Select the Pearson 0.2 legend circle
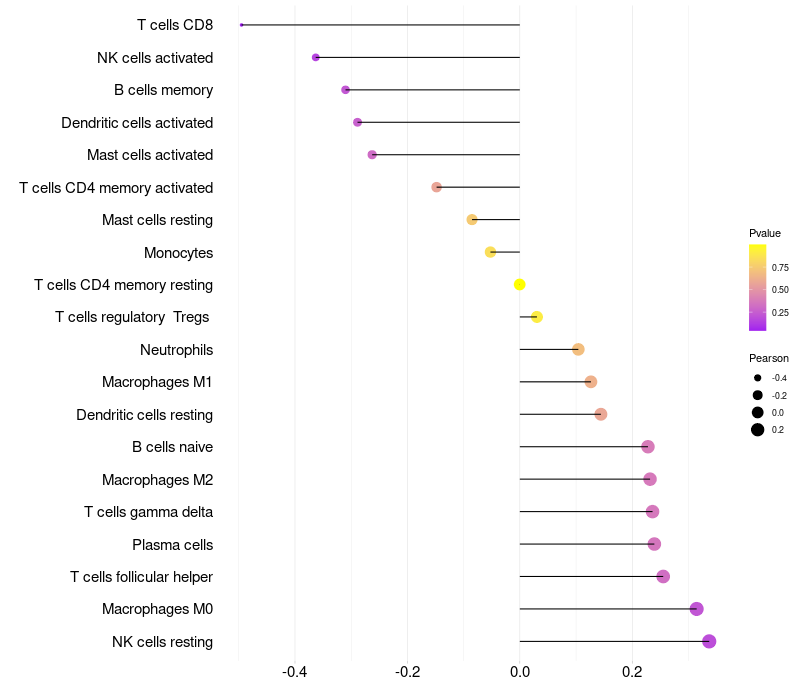This screenshot has height=700, width=800. 758,430
